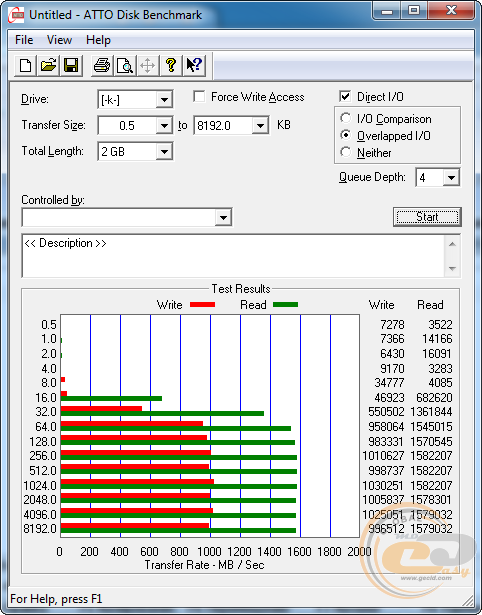Expand the Drive dropdown
The image size is (482, 615).
(164, 100)
